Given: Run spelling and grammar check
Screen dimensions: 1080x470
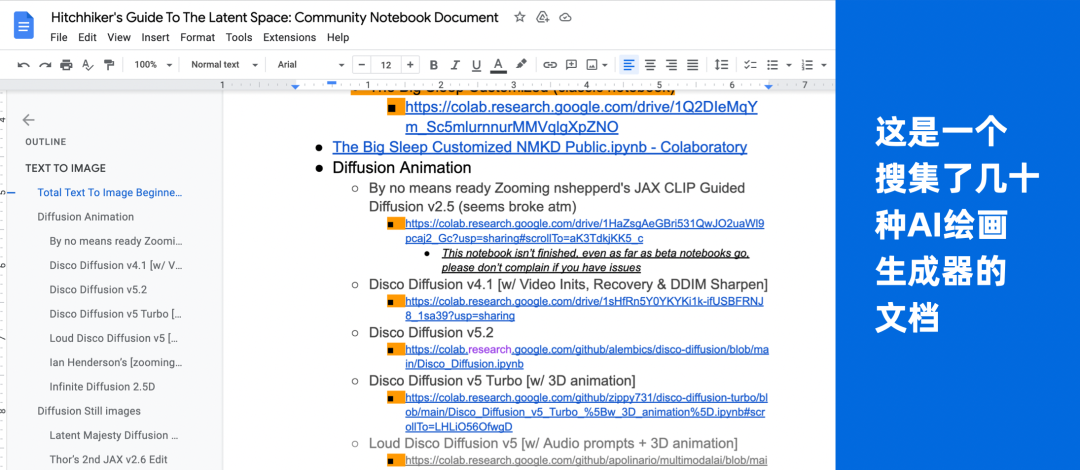Looking at the screenshot, I should (87, 65).
